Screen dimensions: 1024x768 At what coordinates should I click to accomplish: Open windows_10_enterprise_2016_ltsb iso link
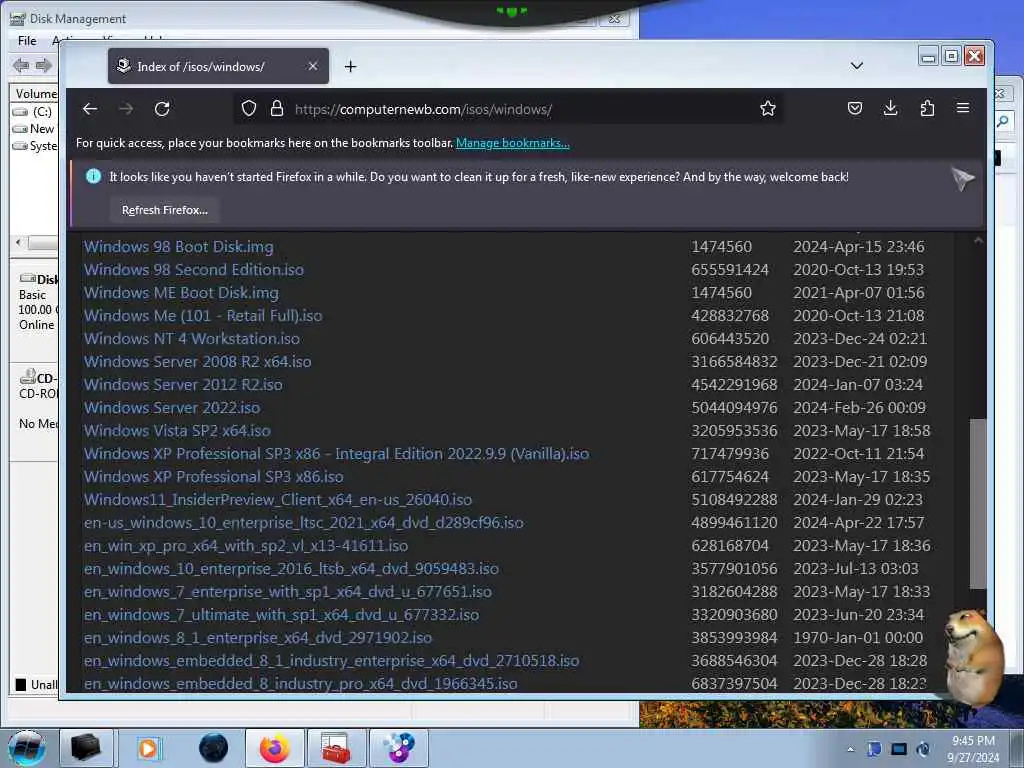[x=291, y=568]
